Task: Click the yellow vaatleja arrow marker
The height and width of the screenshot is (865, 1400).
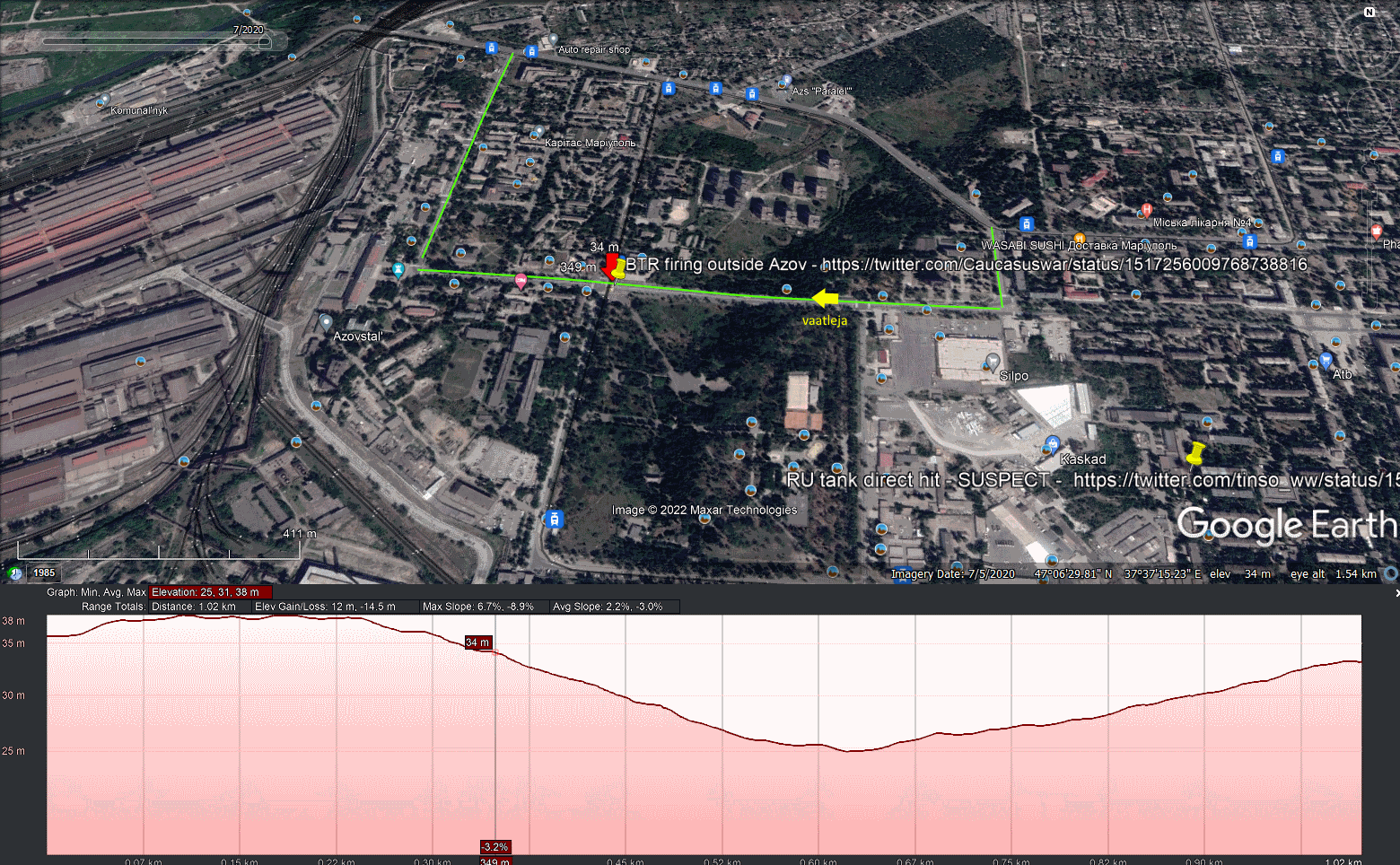Action: click(825, 299)
